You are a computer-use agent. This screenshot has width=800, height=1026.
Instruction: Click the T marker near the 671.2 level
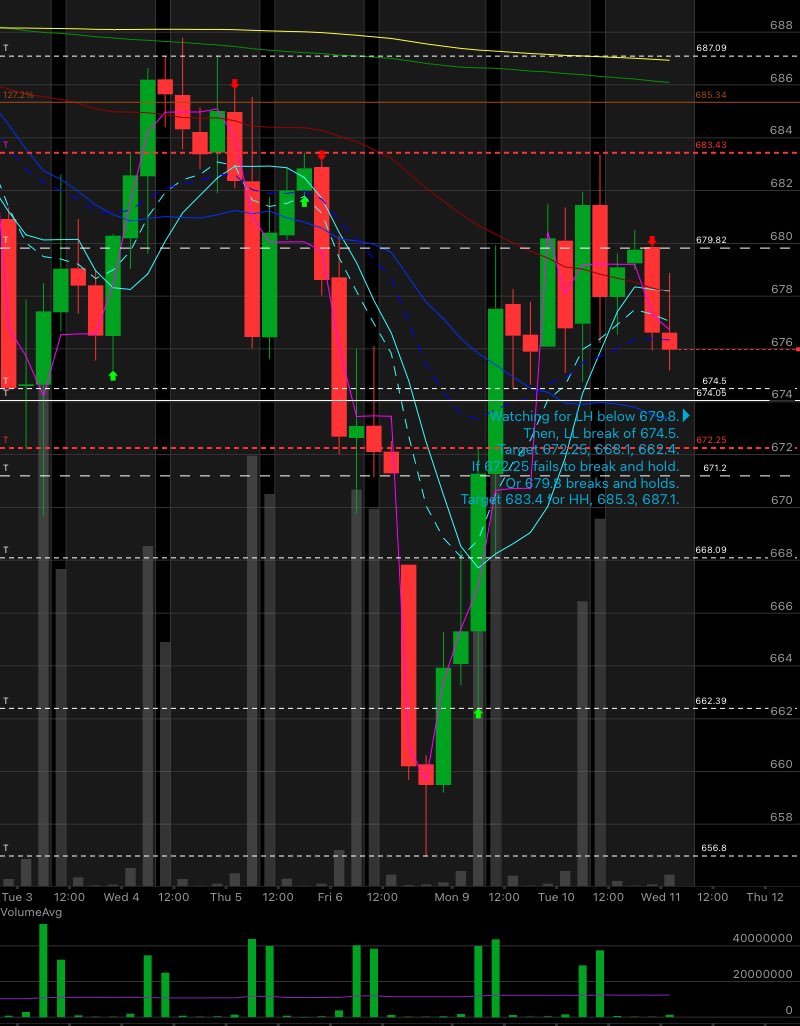(x=5, y=466)
